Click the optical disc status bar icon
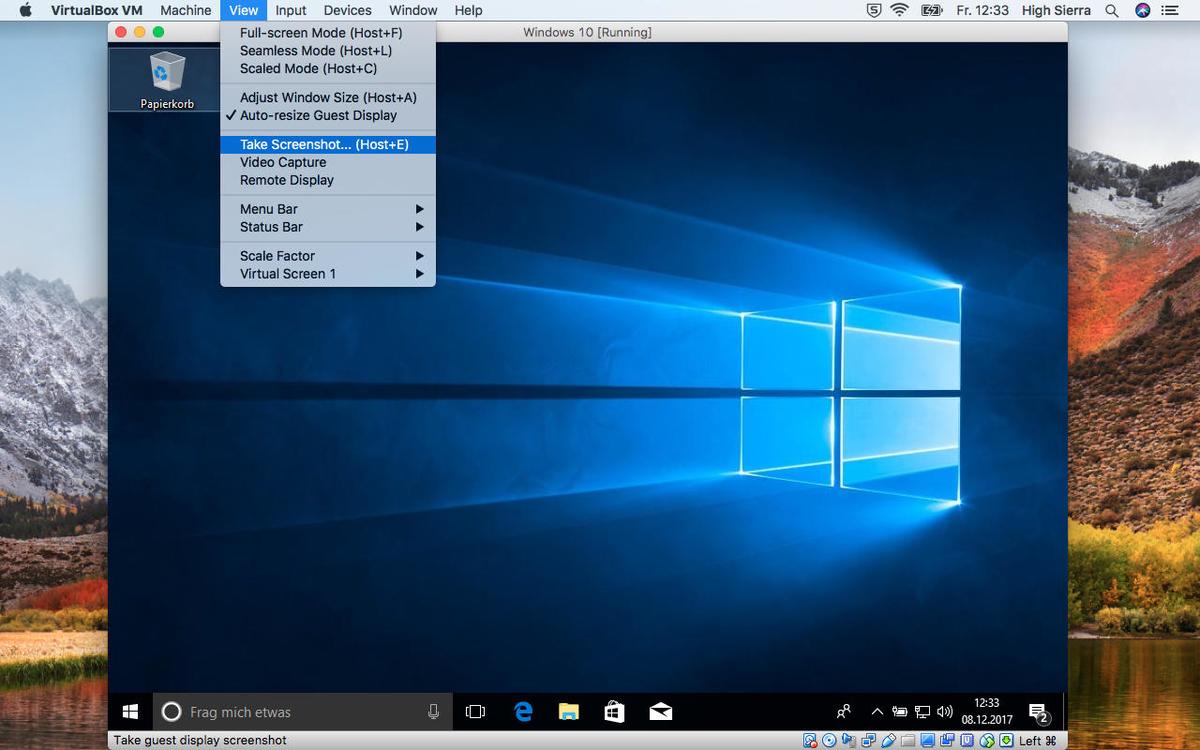The image size is (1200, 750). point(829,741)
